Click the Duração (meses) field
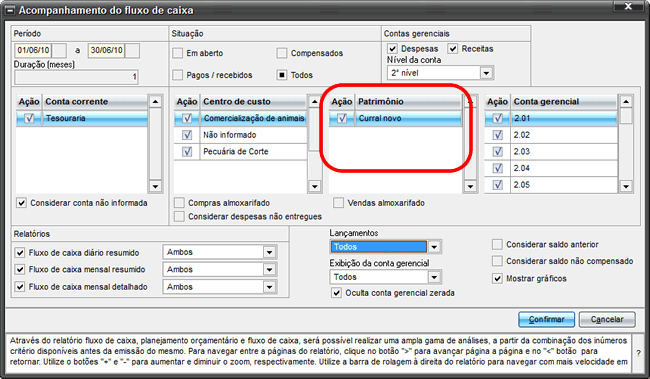 pos(76,77)
